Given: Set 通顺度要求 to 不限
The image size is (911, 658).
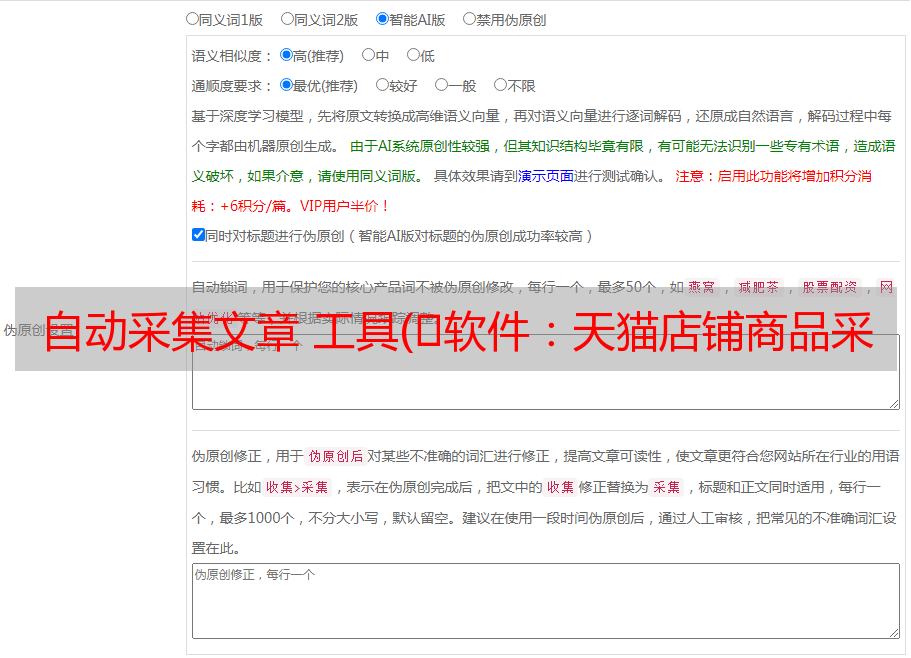Looking at the screenshot, I should (x=500, y=85).
